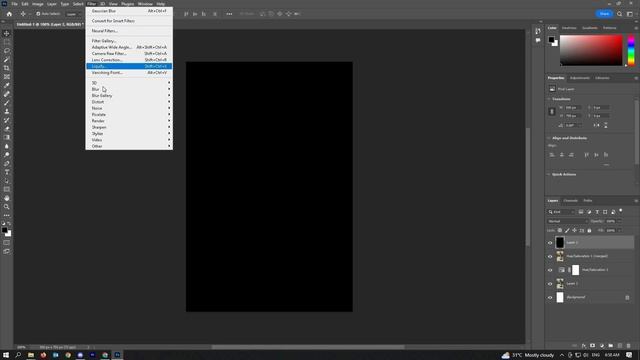640x360 pixels.
Task: Choose Vanishing Point menu entry
Action: (x=129, y=73)
